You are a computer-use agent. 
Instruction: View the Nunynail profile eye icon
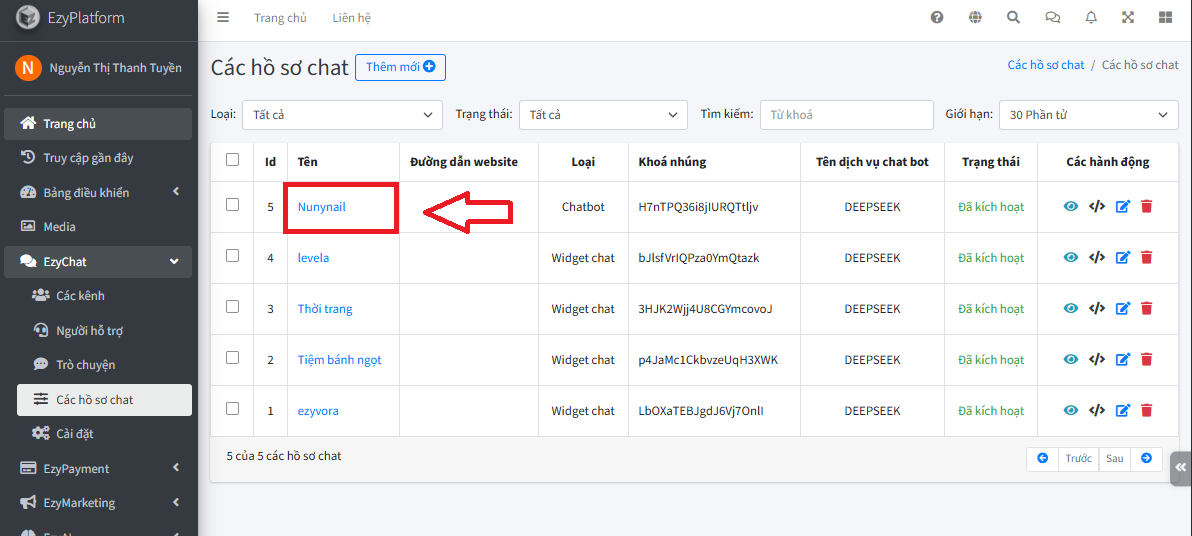click(1071, 206)
